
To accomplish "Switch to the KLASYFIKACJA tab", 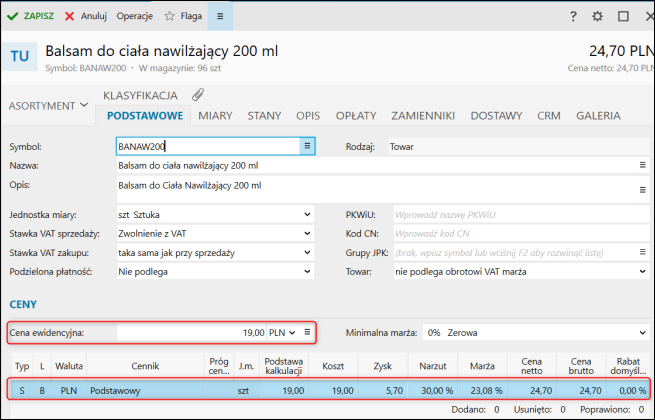I will coord(140,95).
